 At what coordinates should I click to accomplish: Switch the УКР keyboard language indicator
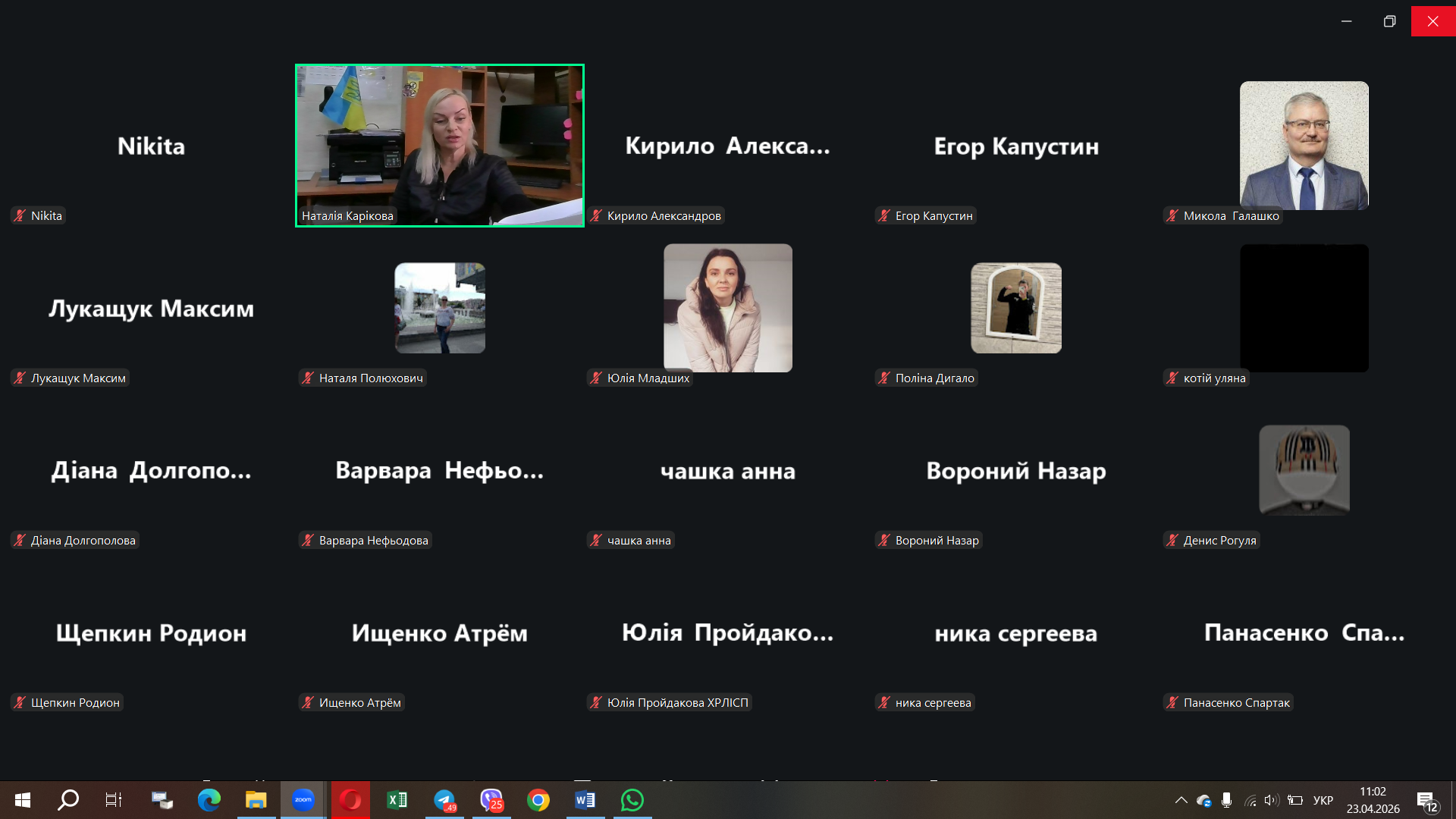(1323, 800)
